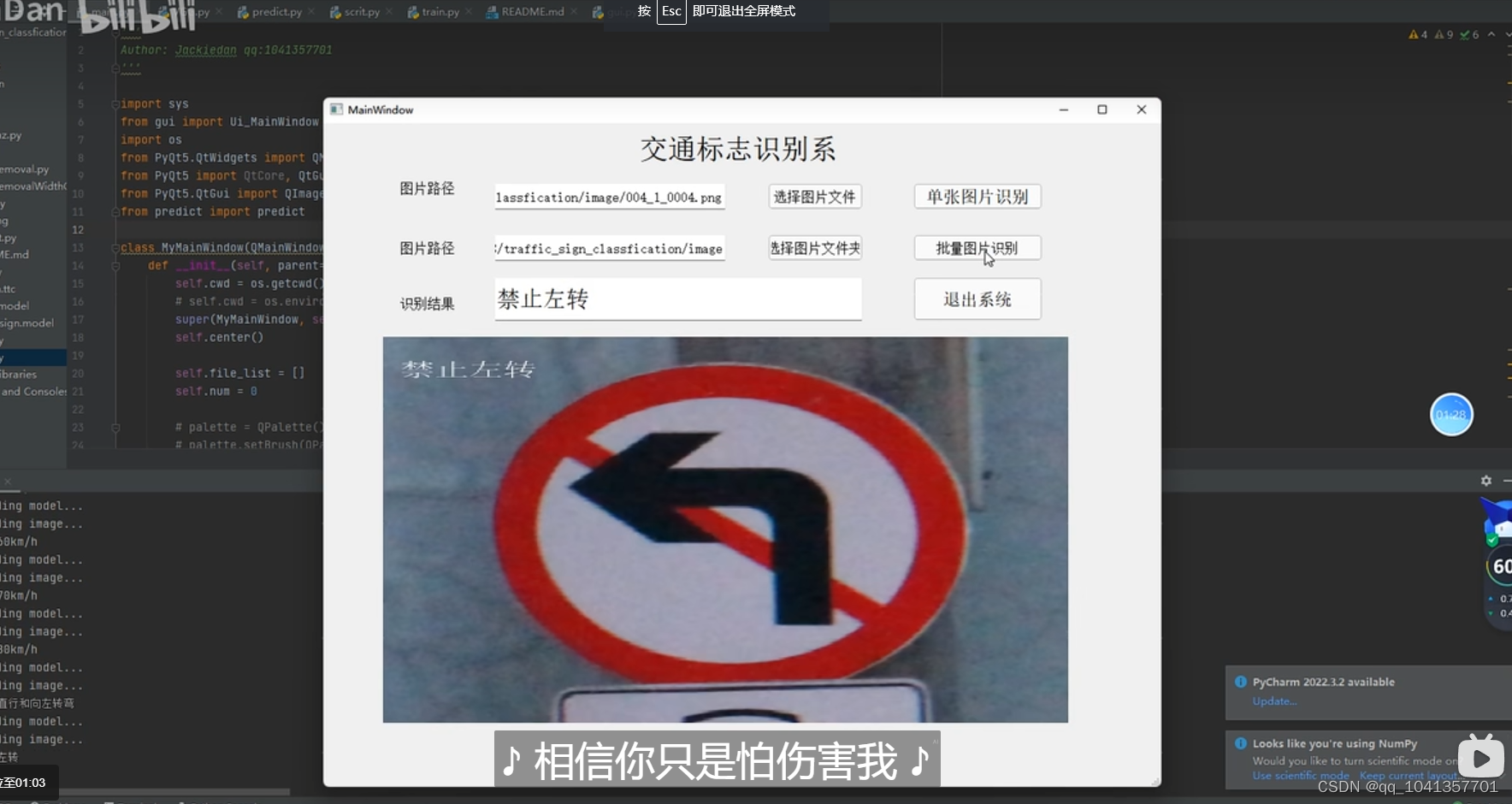Image resolution: width=1512 pixels, height=804 pixels.
Task: Select sign.model in the PyCharm project tree
Action: click(x=27, y=323)
